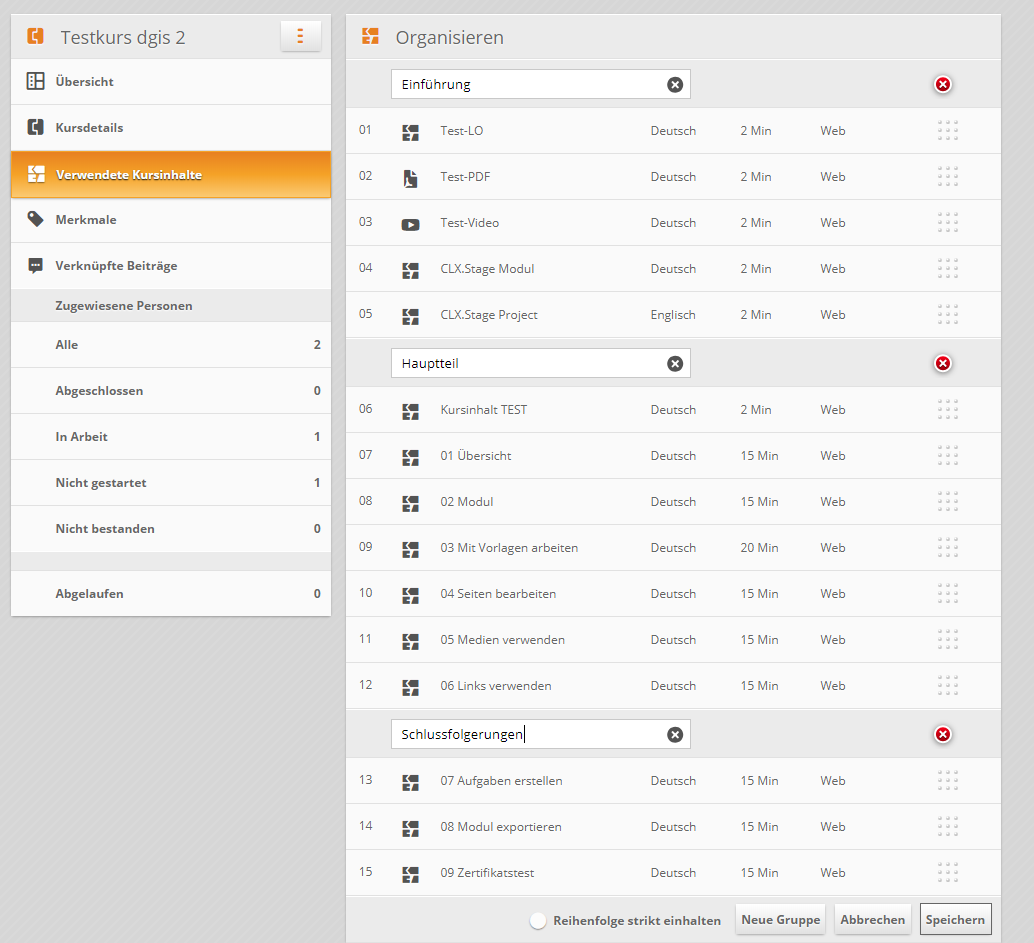
Task: Click Neue Gruppe to add group
Action: pyautogui.click(x=780, y=920)
